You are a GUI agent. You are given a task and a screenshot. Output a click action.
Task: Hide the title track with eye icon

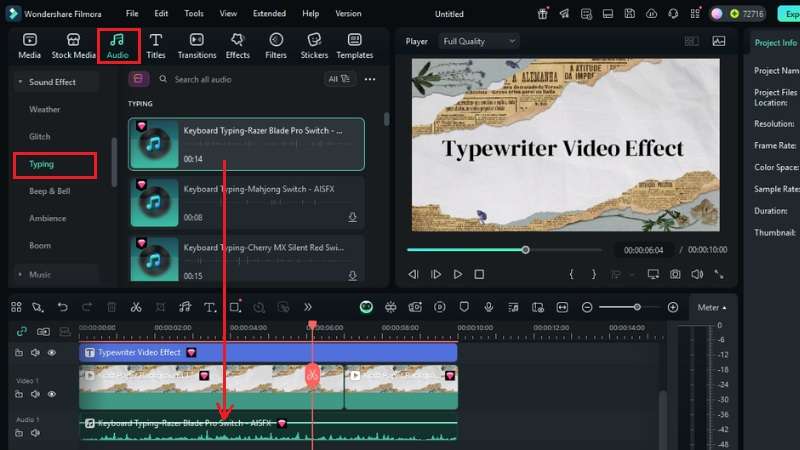click(52, 353)
